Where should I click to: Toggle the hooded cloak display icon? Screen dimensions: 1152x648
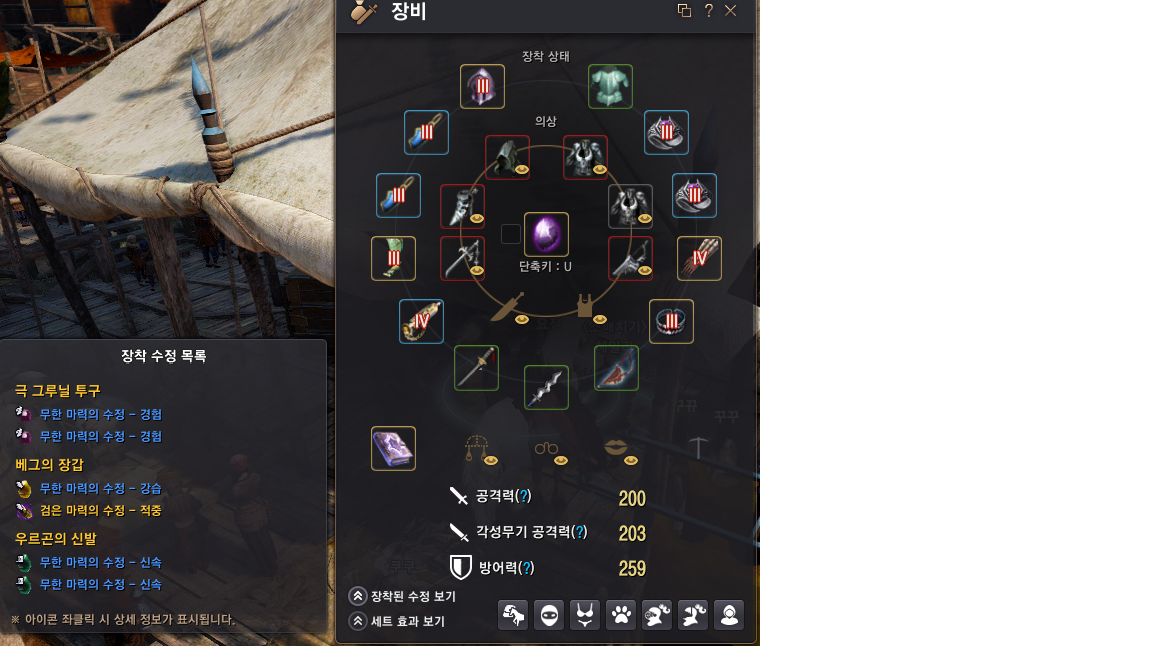pos(729,615)
